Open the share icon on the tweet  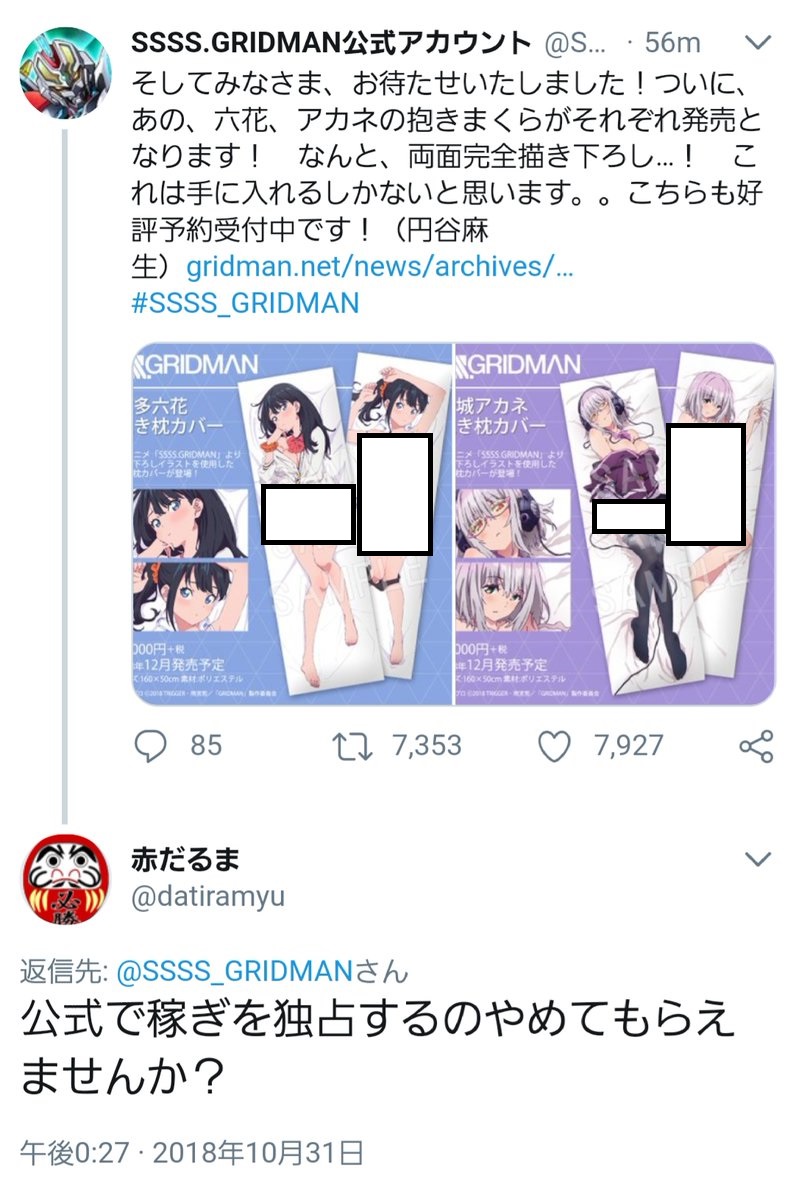click(x=756, y=746)
